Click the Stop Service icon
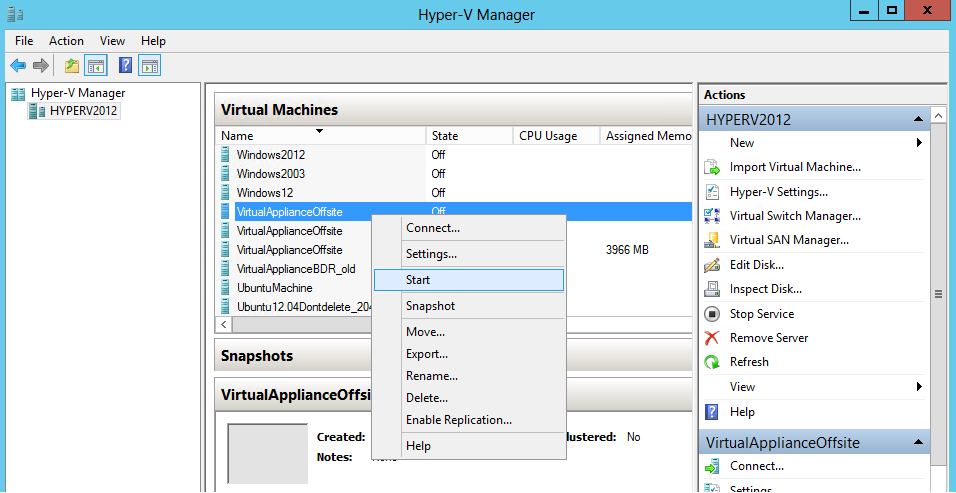This screenshot has width=956, height=493. [x=712, y=314]
